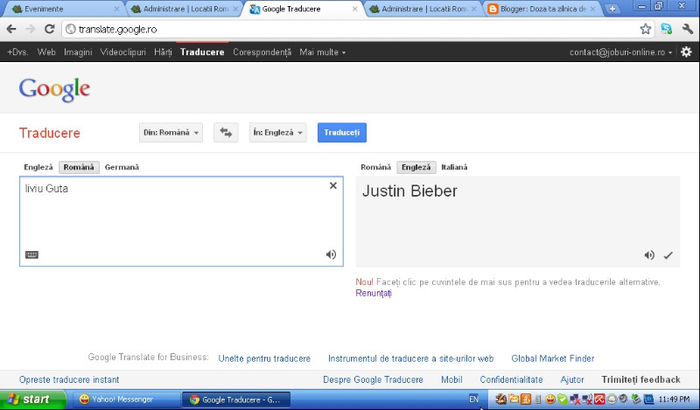Open the virtual keyboard icon in source box
700x410 pixels.
(32, 254)
